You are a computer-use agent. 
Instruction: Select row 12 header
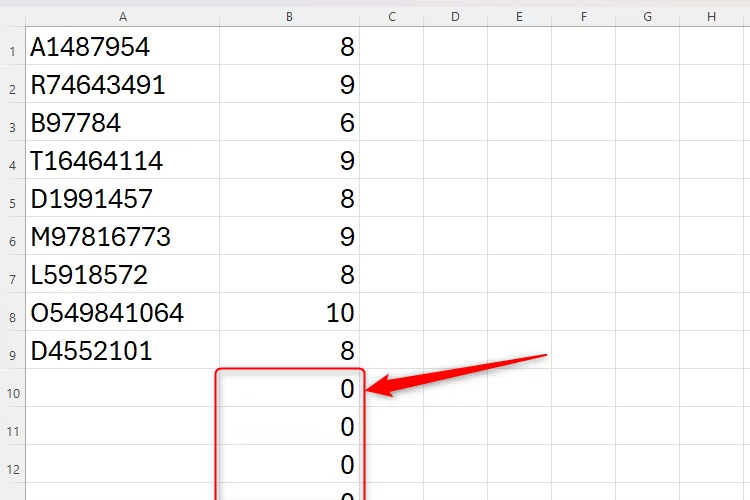(13, 464)
